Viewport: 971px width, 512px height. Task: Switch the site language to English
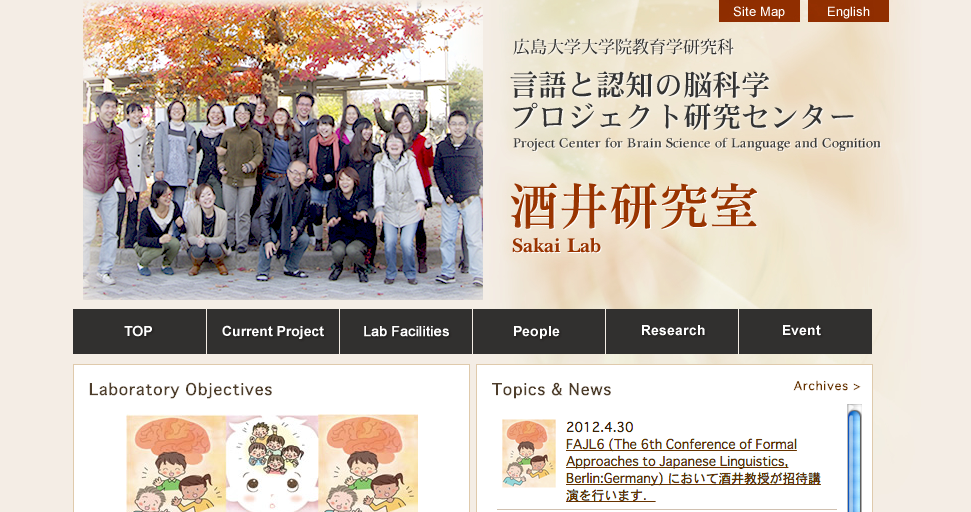pos(848,11)
